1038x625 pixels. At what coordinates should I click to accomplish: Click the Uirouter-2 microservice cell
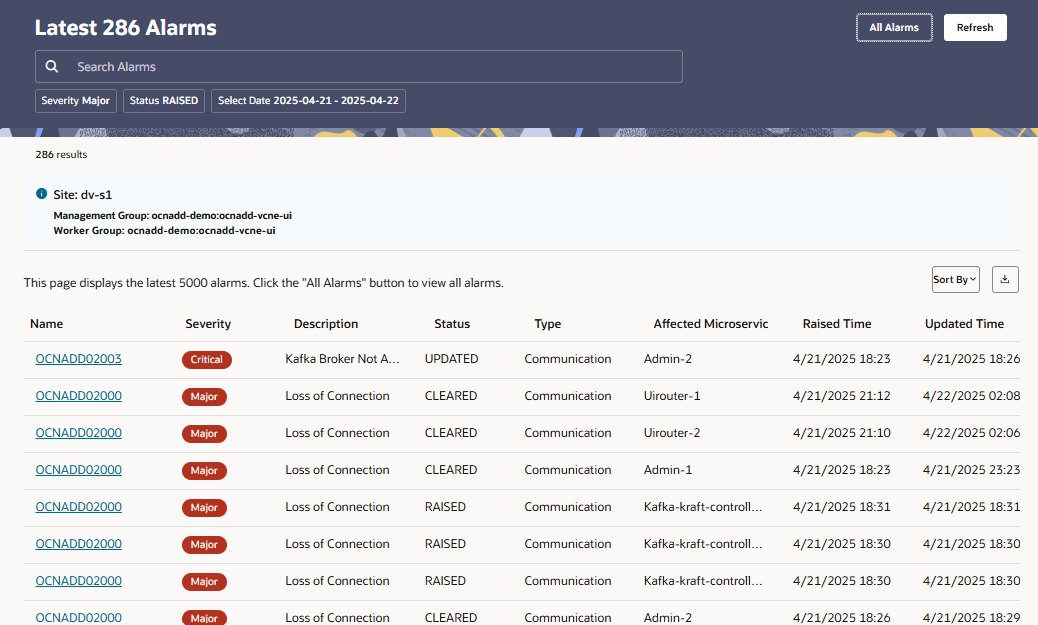pyautogui.click(x=672, y=433)
